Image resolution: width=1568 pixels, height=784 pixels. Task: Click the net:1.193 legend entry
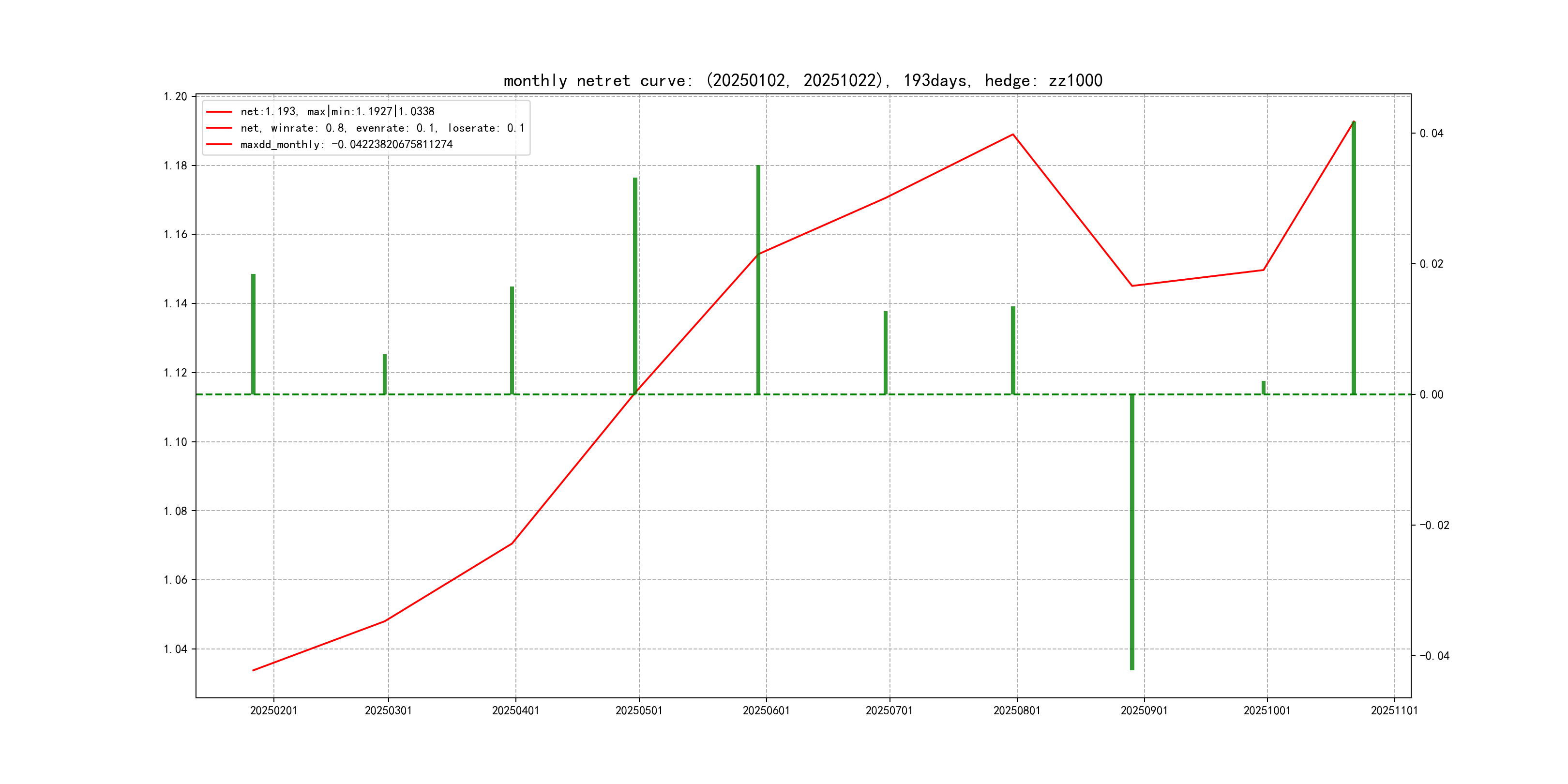[337, 111]
